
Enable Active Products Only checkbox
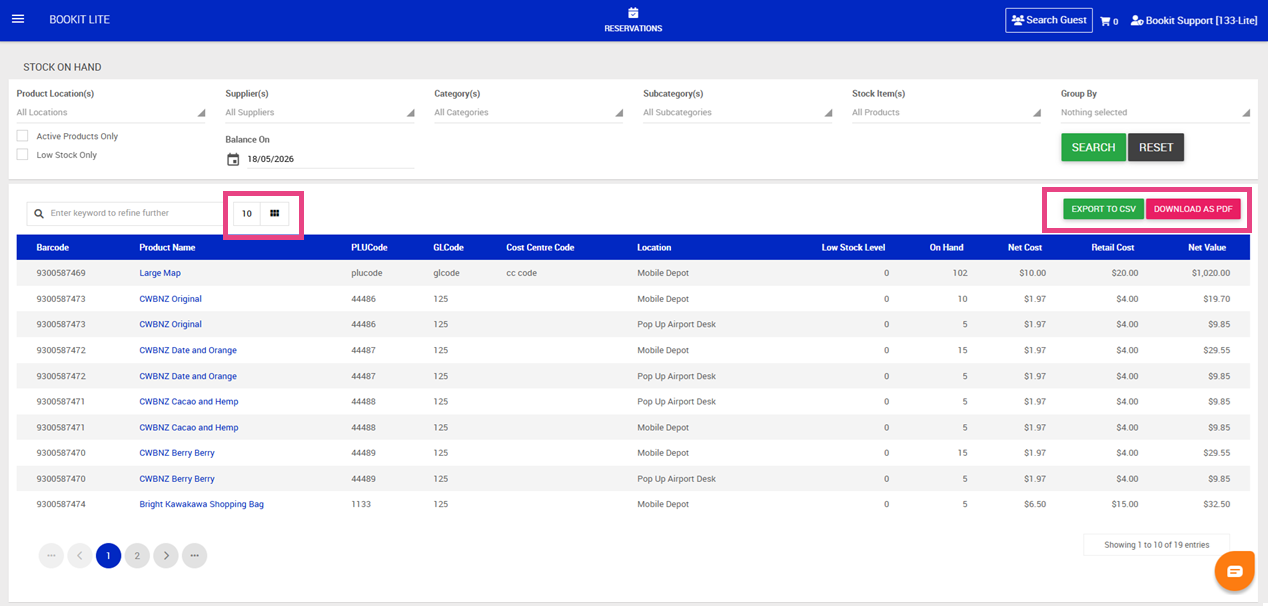[x=22, y=136]
